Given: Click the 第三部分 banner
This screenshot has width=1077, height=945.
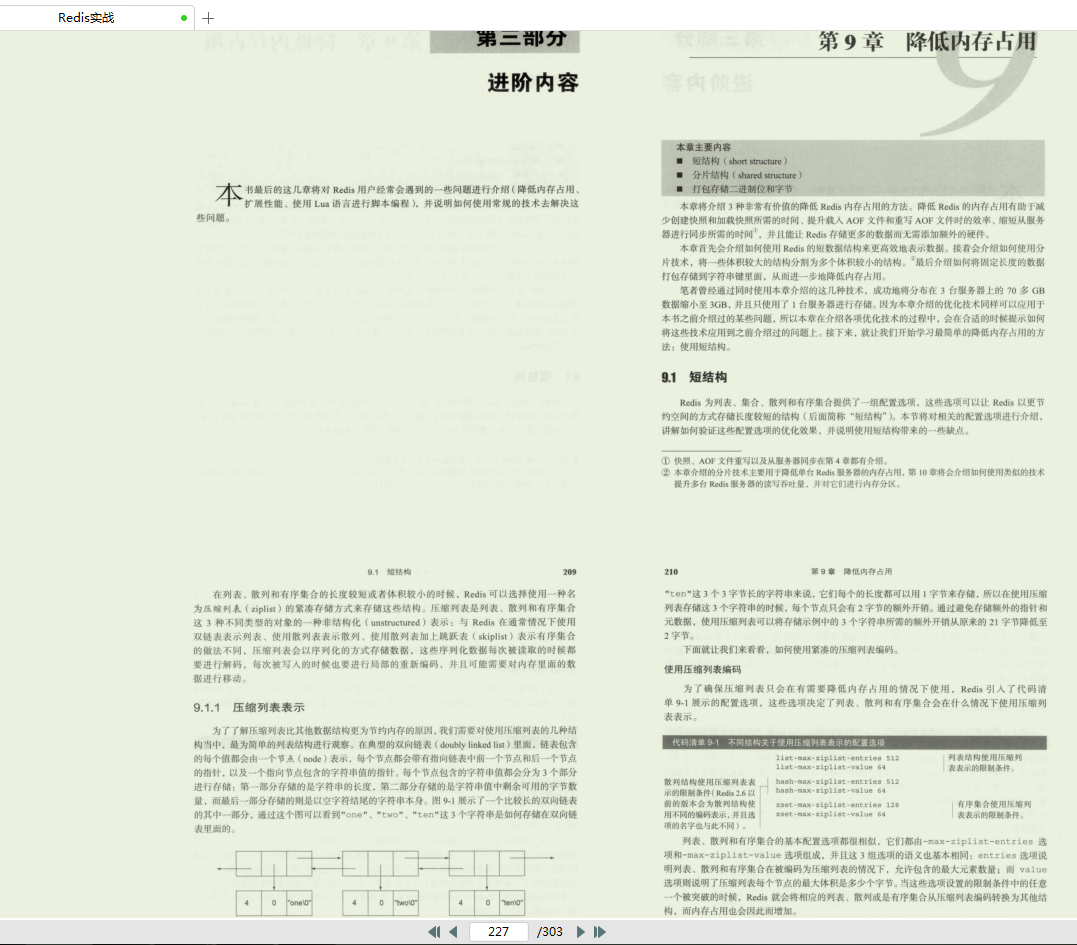Looking at the screenshot, I should point(505,41).
